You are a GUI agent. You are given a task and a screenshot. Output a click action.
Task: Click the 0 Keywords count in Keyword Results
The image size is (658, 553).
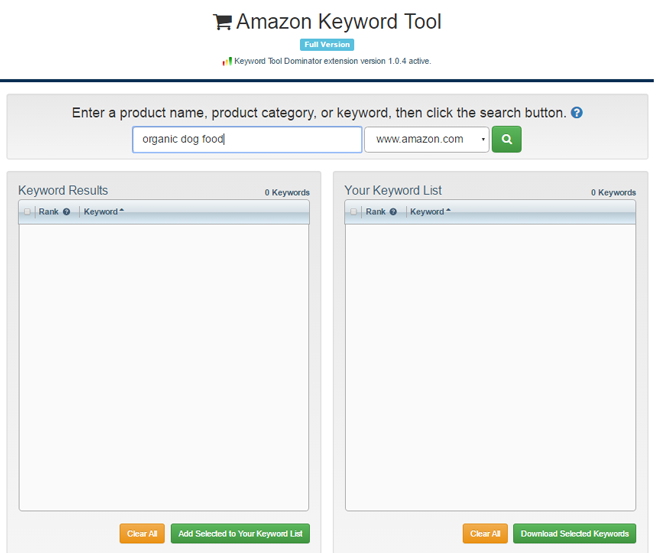pos(287,193)
